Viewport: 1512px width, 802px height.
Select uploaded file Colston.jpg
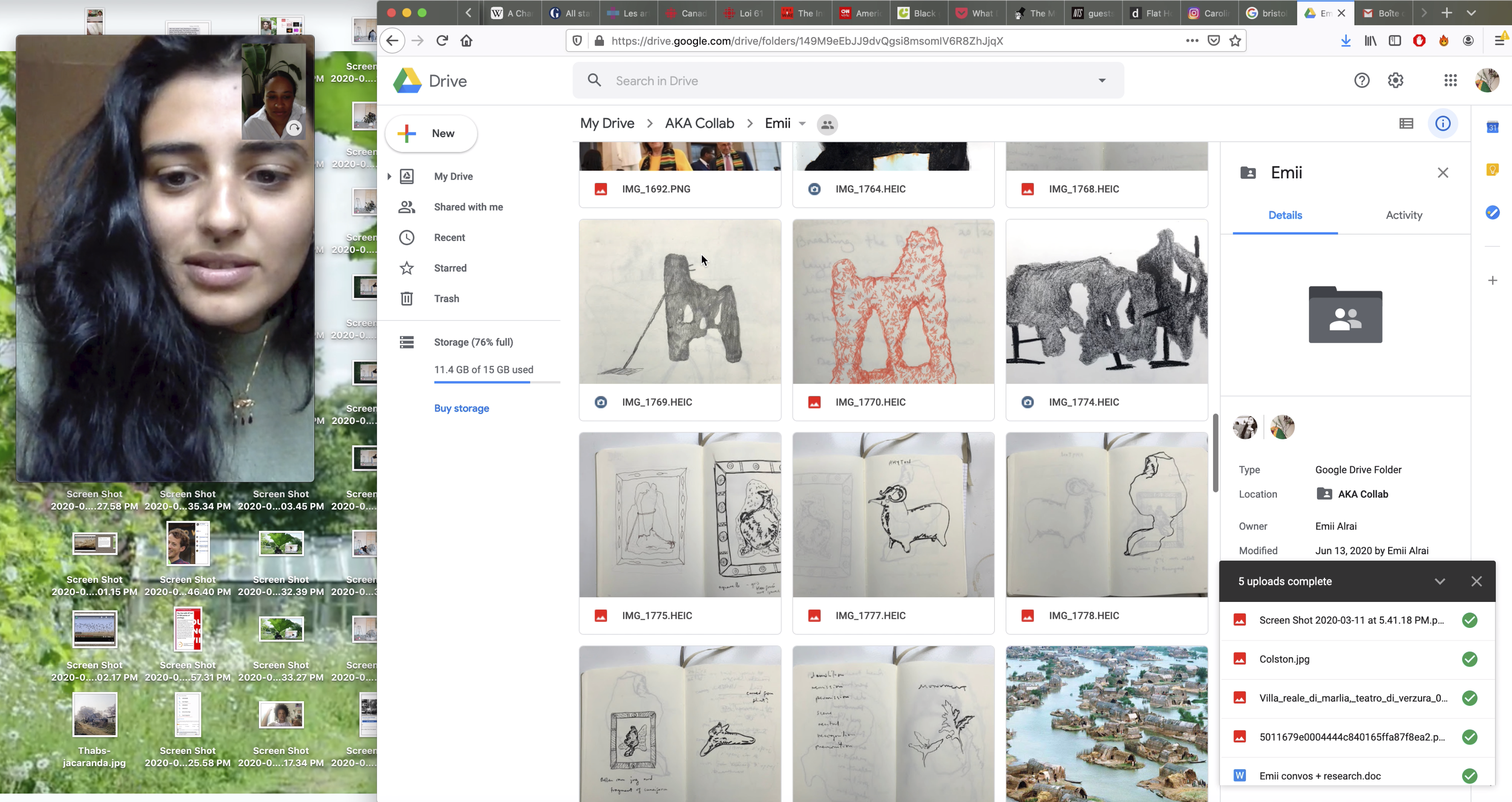pos(1357,659)
